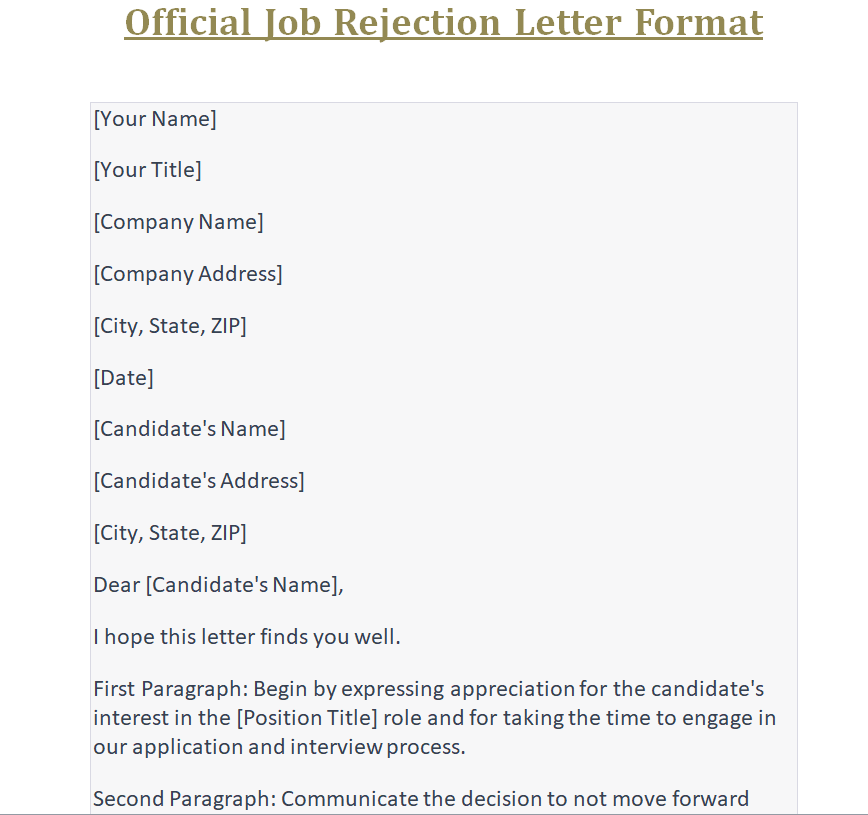868x815 pixels.
Task: Select the [Your Title] placeholder
Action: point(148,170)
